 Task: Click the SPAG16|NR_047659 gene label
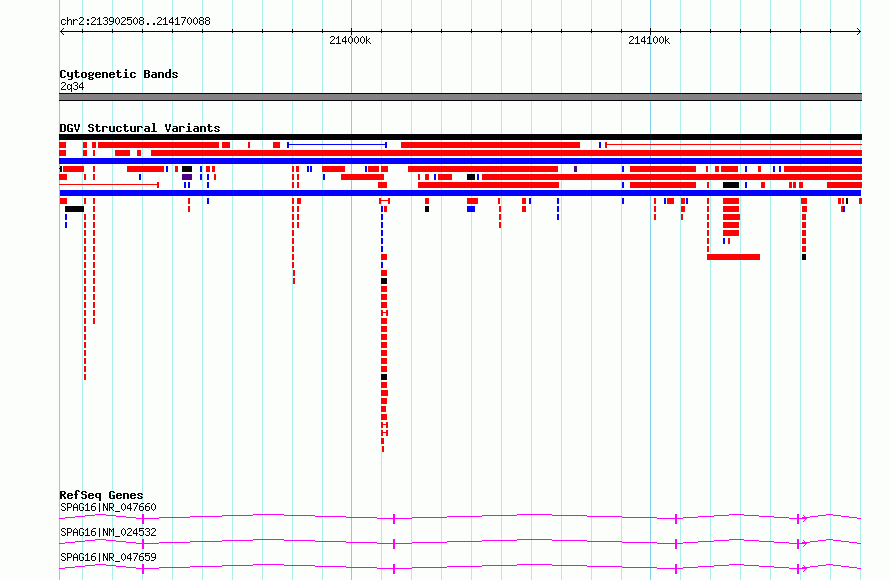pos(108,557)
